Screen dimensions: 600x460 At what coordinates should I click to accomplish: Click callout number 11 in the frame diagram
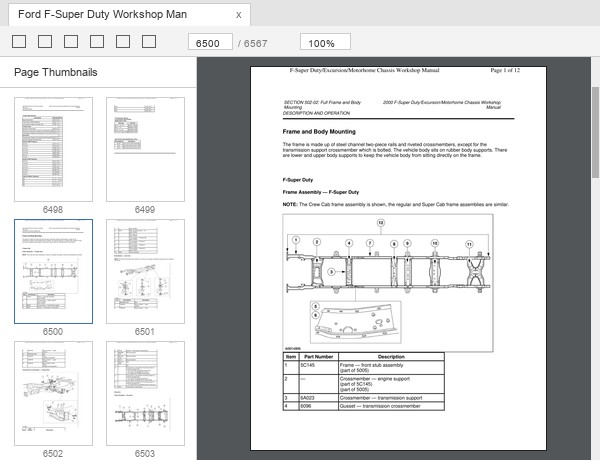(469, 244)
